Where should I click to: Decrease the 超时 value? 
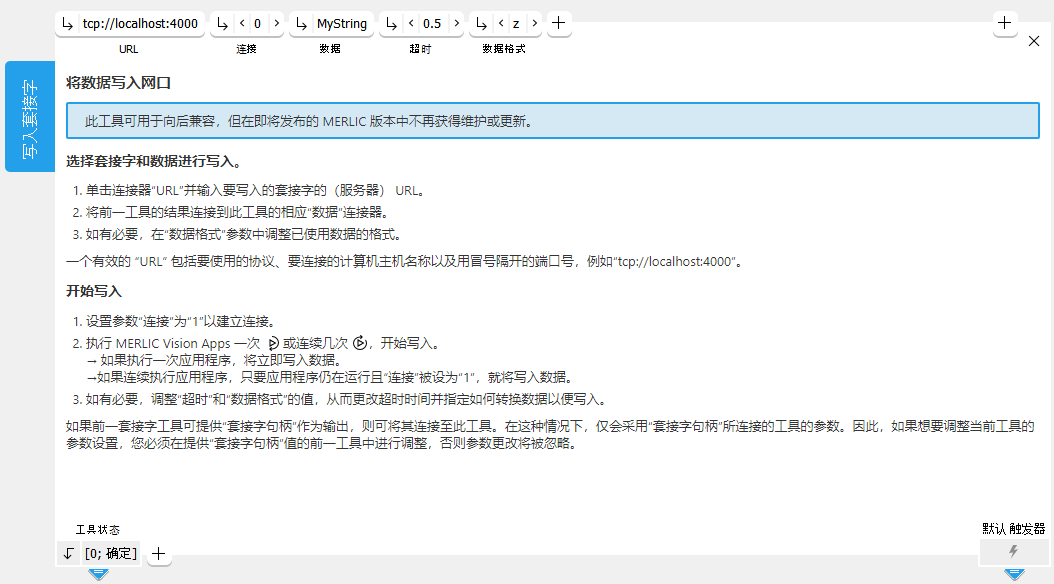411,24
